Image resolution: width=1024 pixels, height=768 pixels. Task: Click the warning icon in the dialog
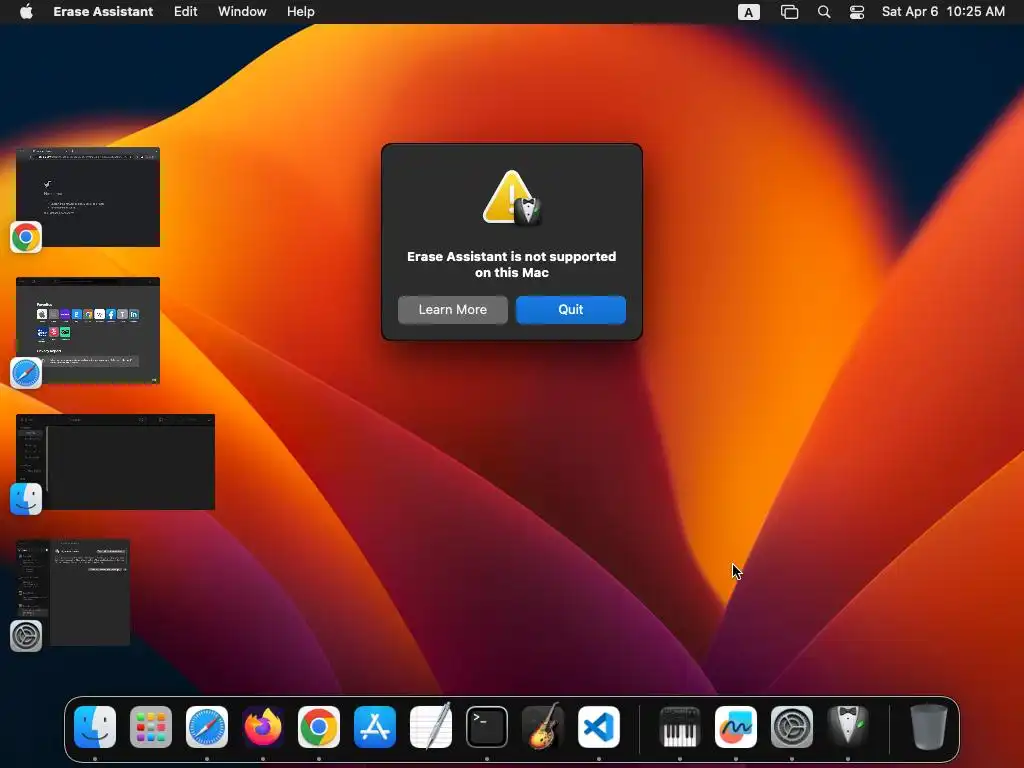coord(512,198)
